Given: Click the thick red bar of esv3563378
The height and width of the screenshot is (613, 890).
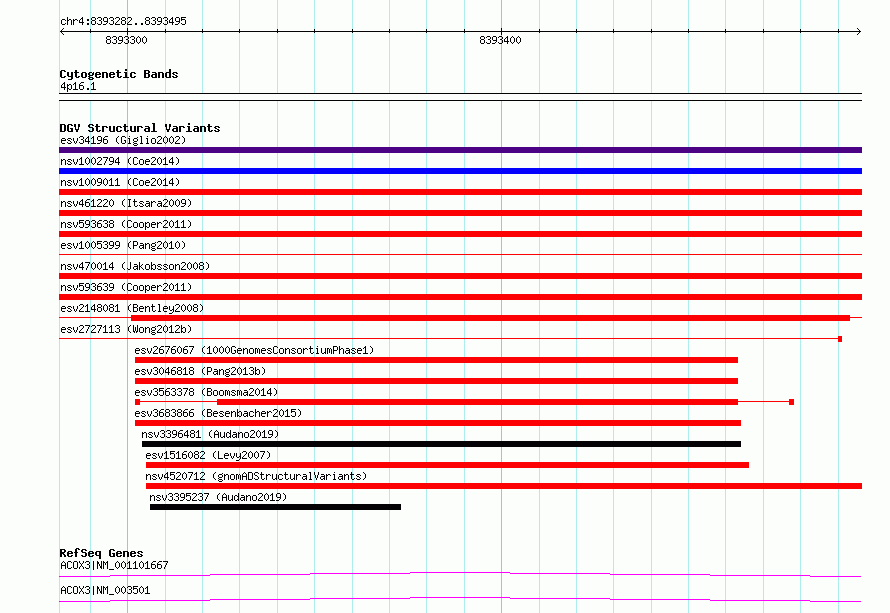Looking at the screenshot, I should click(x=477, y=402).
